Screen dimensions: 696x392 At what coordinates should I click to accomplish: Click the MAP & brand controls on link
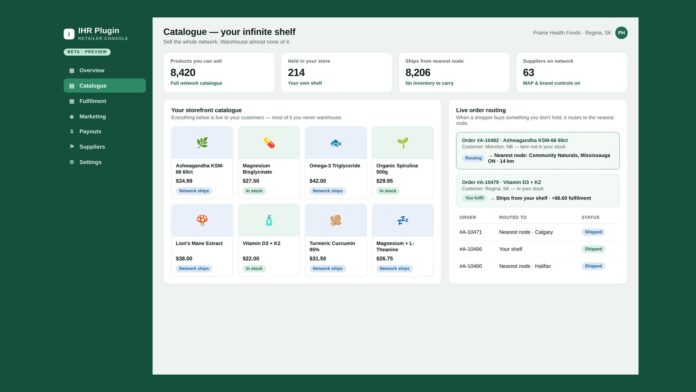pyautogui.click(x=551, y=83)
